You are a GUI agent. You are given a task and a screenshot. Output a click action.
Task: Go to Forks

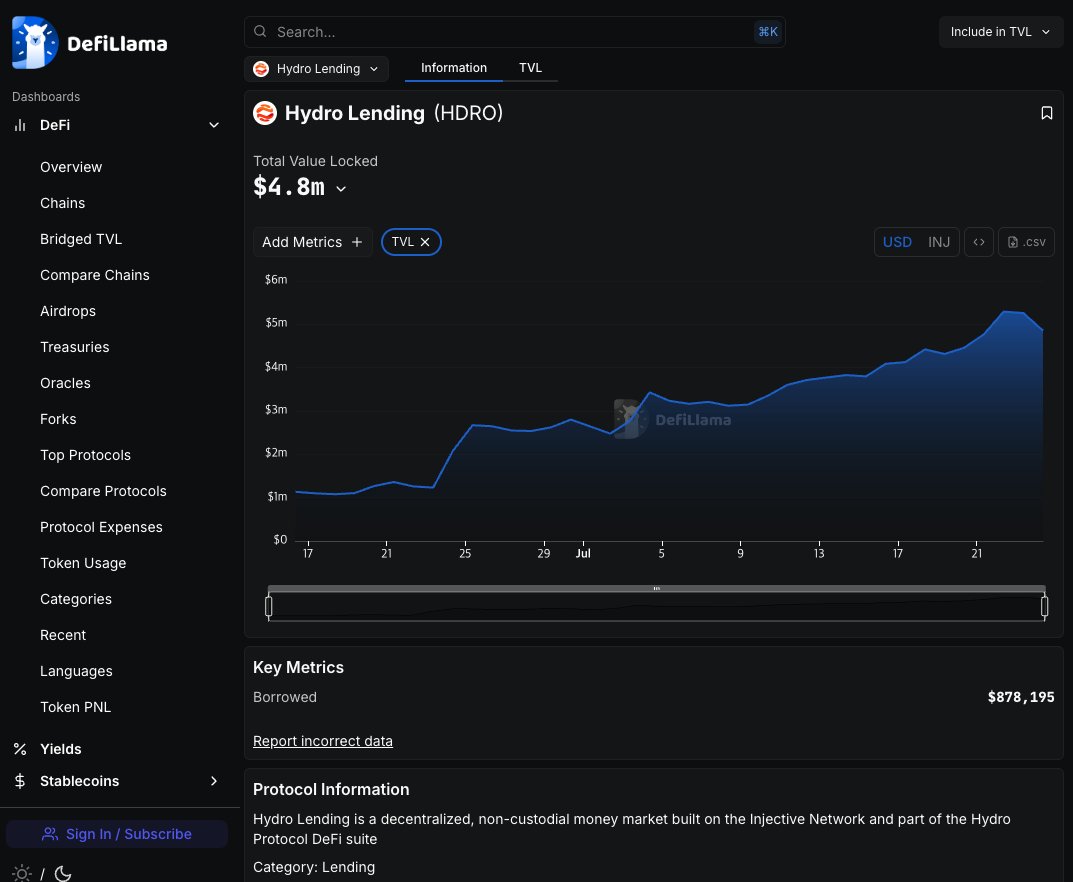tap(58, 419)
